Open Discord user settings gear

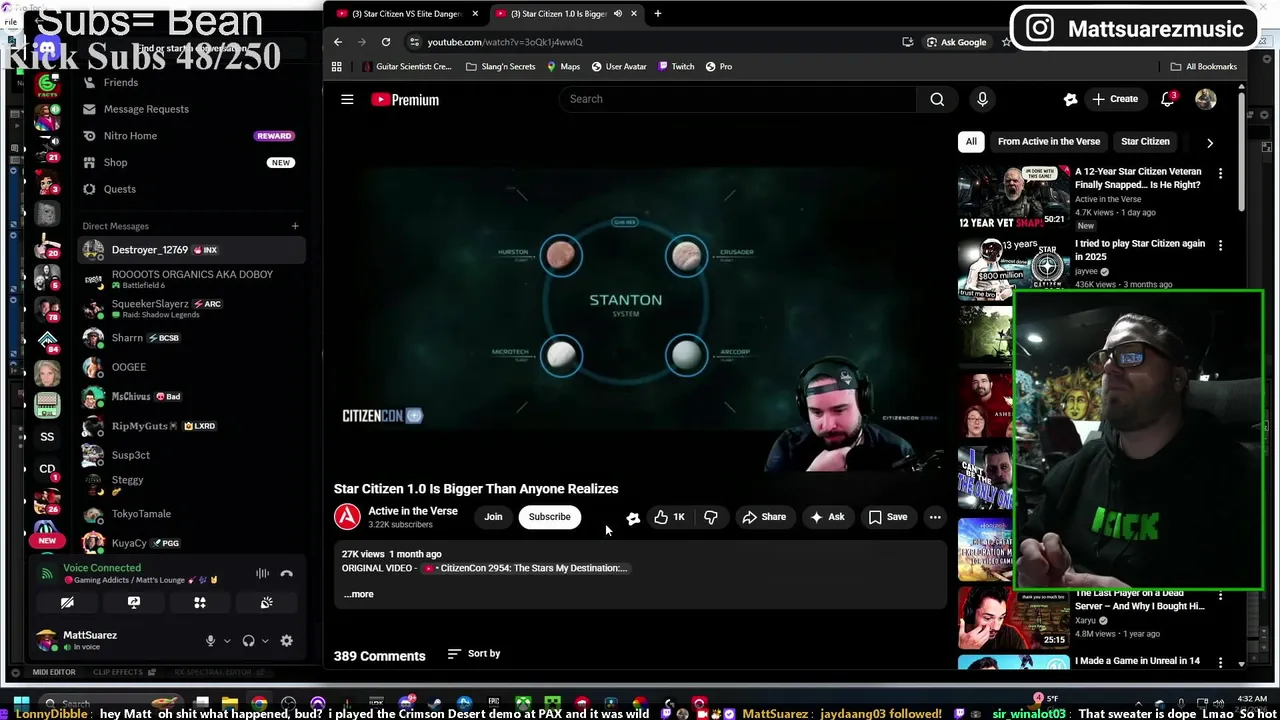(287, 641)
